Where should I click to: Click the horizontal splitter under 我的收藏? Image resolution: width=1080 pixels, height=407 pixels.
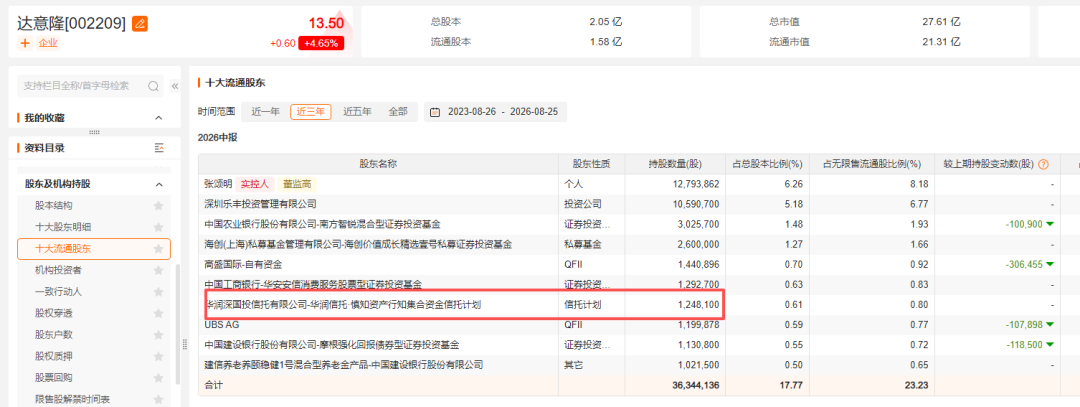click(x=94, y=132)
